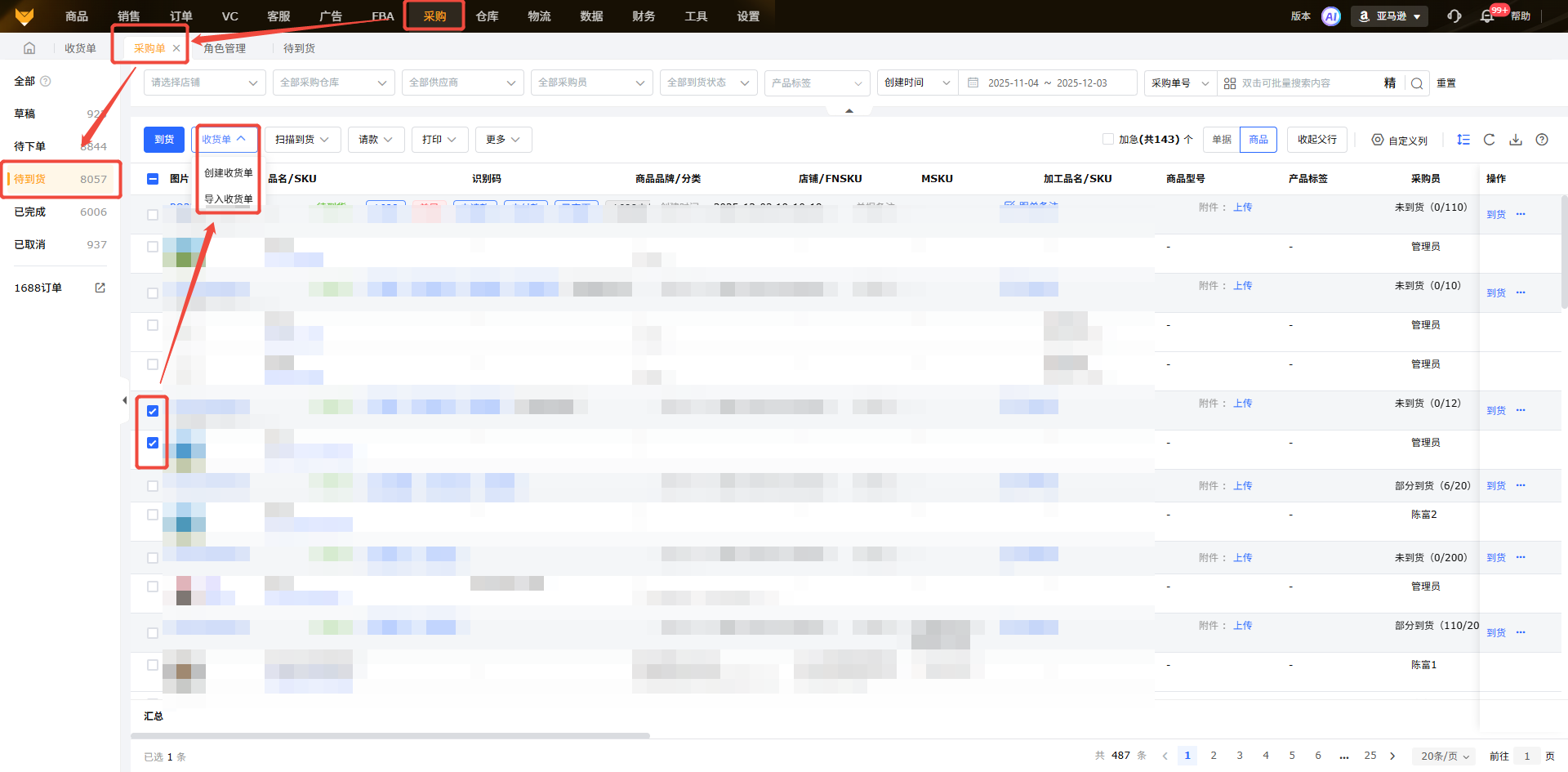The width and height of the screenshot is (1568, 772).
Task: Select the checkbox of the 部分到货 (6/20) row
Action: pyautogui.click(x=153, y=486)
